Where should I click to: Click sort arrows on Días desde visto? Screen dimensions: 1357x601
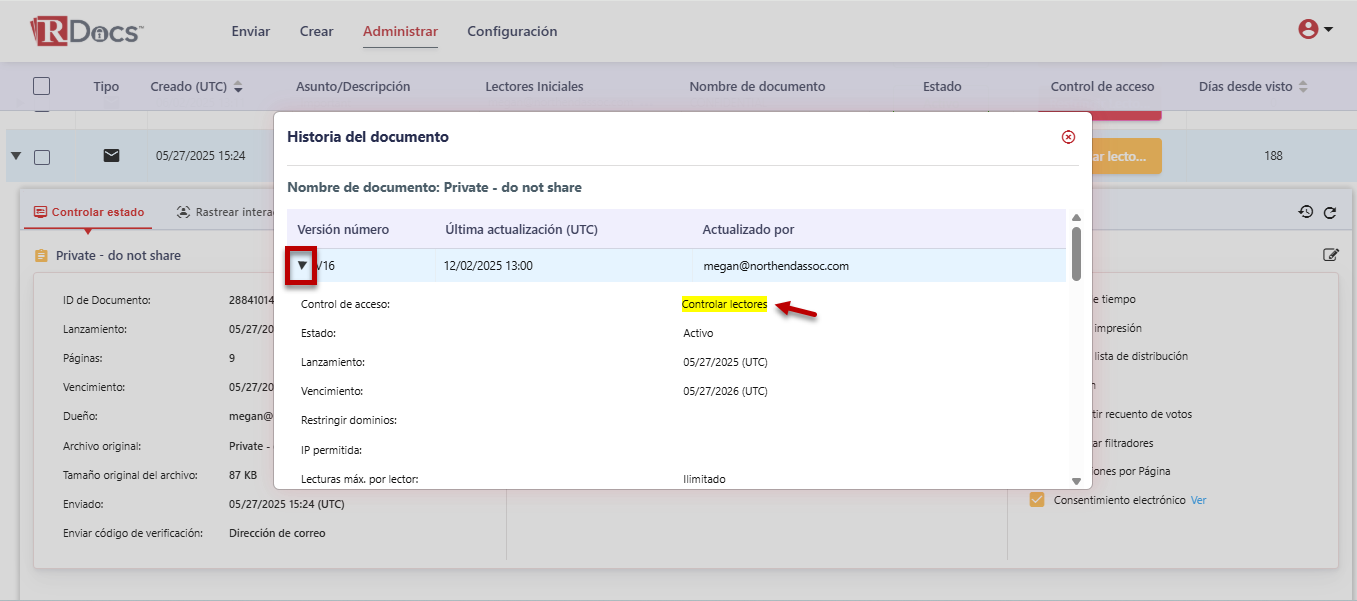[1303, 87]
